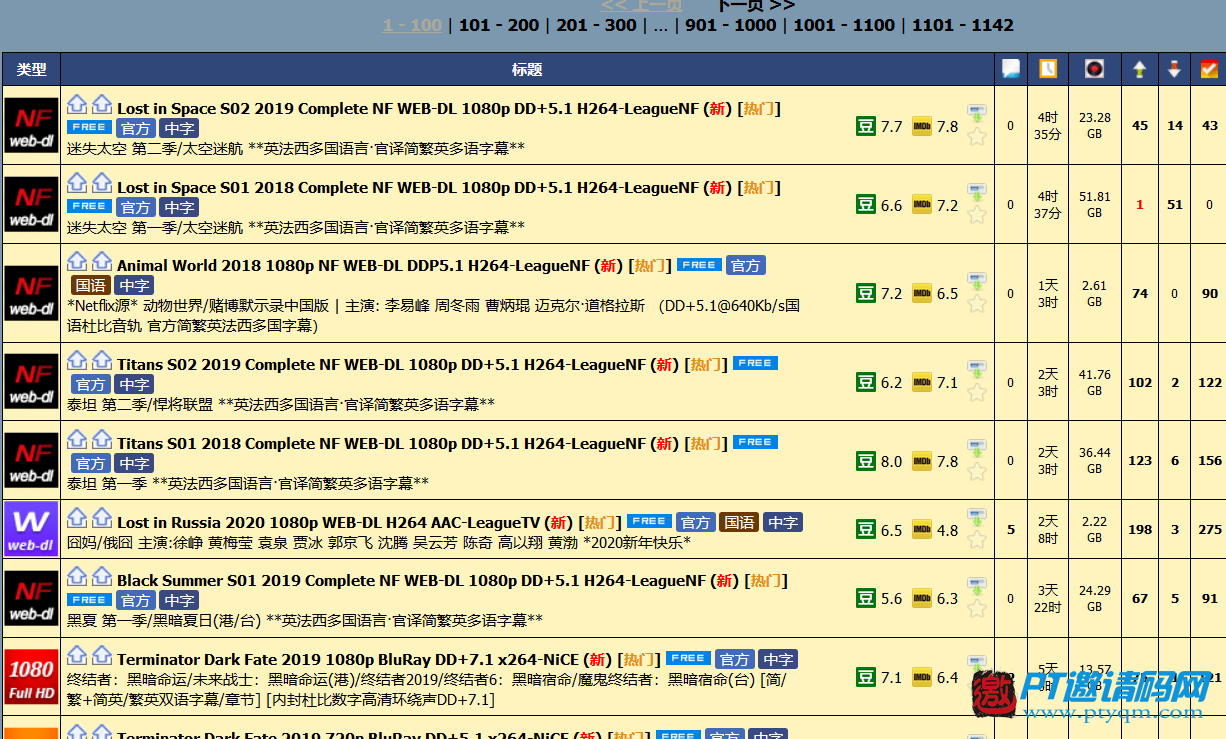Open the Lost in Space S01 2018 Complete torrent title
The height and width of the screenshot is (739, 1226).
408,188
